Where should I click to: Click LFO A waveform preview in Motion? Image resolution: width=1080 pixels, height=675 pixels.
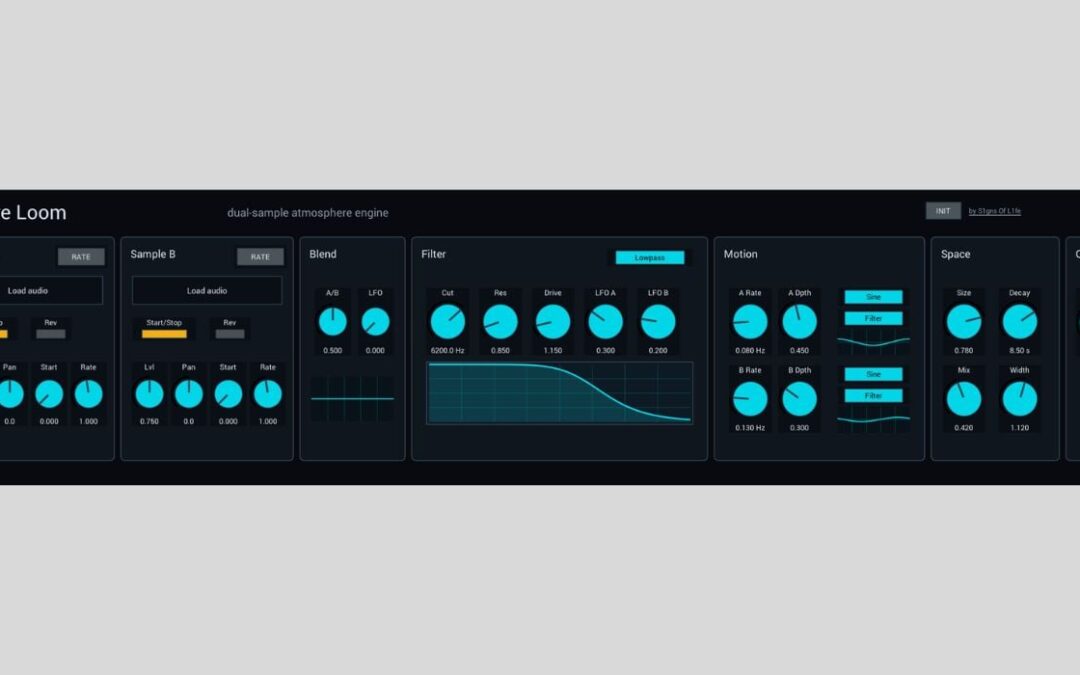[873, 342]
